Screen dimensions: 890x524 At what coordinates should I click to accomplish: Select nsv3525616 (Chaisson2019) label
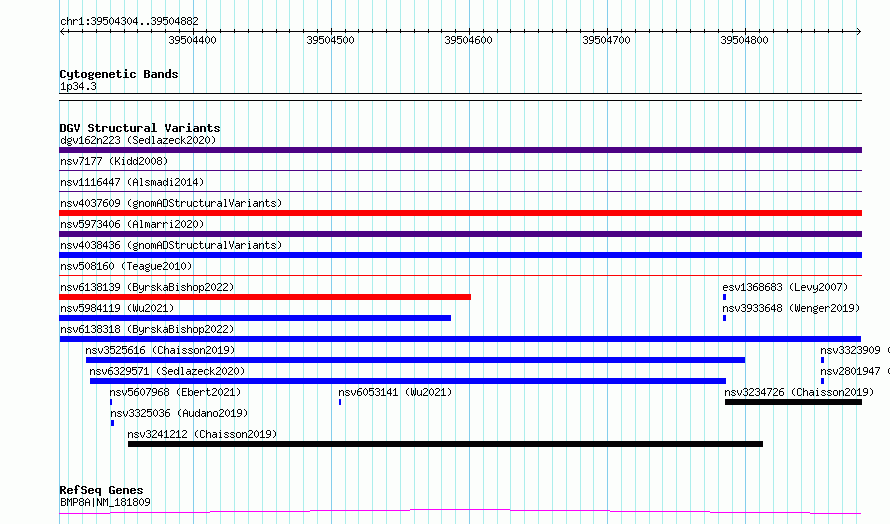pos(160,350)
